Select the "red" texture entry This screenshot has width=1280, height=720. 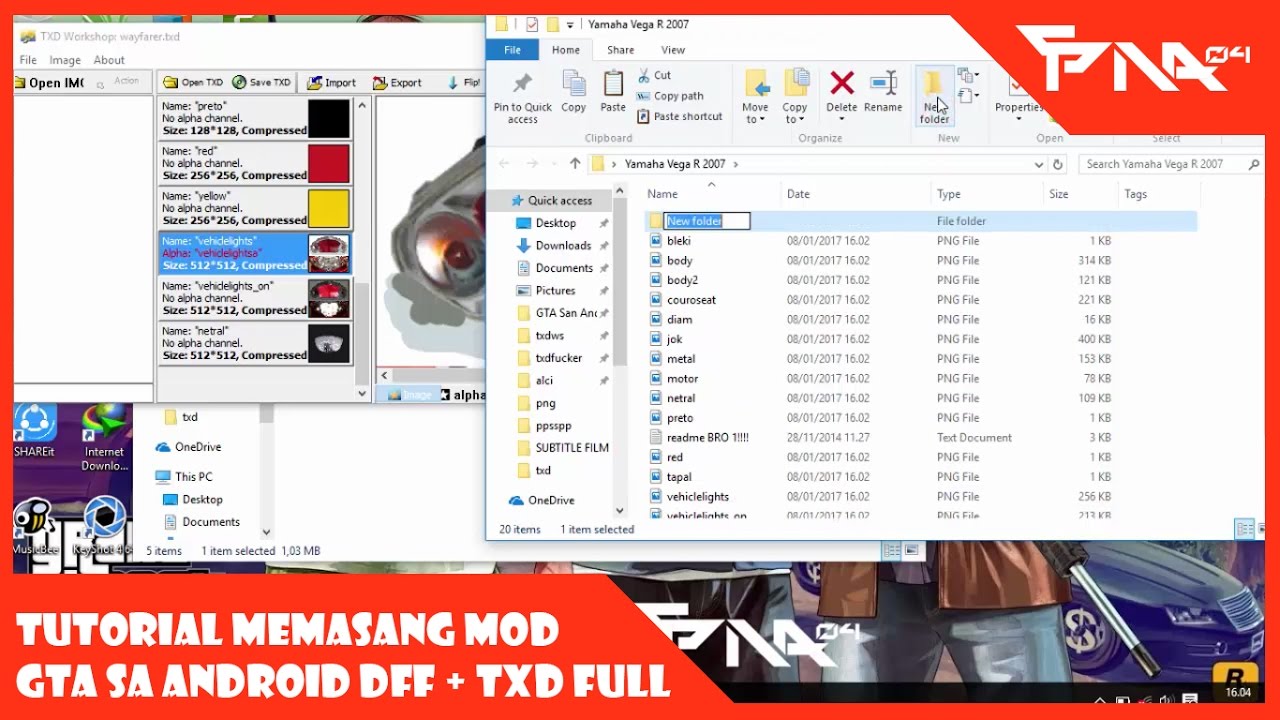[255, 163]
